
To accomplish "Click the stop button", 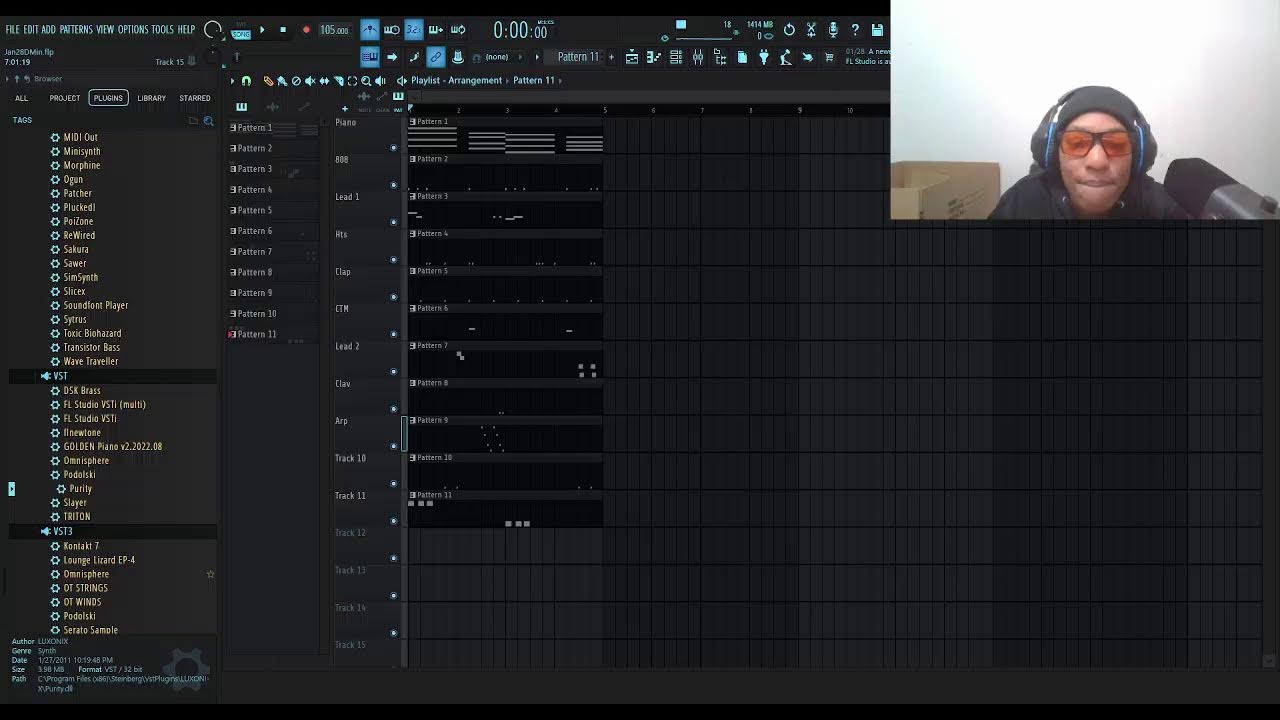I will (283, 29).
